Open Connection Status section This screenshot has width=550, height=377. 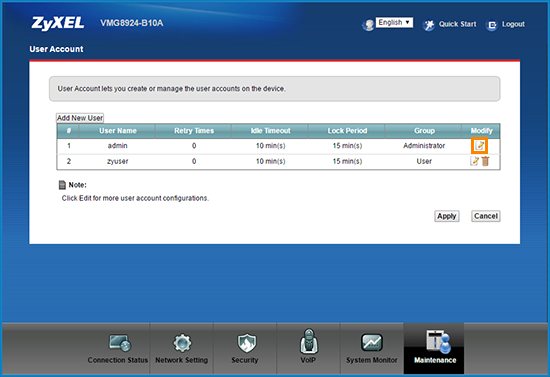pyautogui.click(x=118, y=349)
